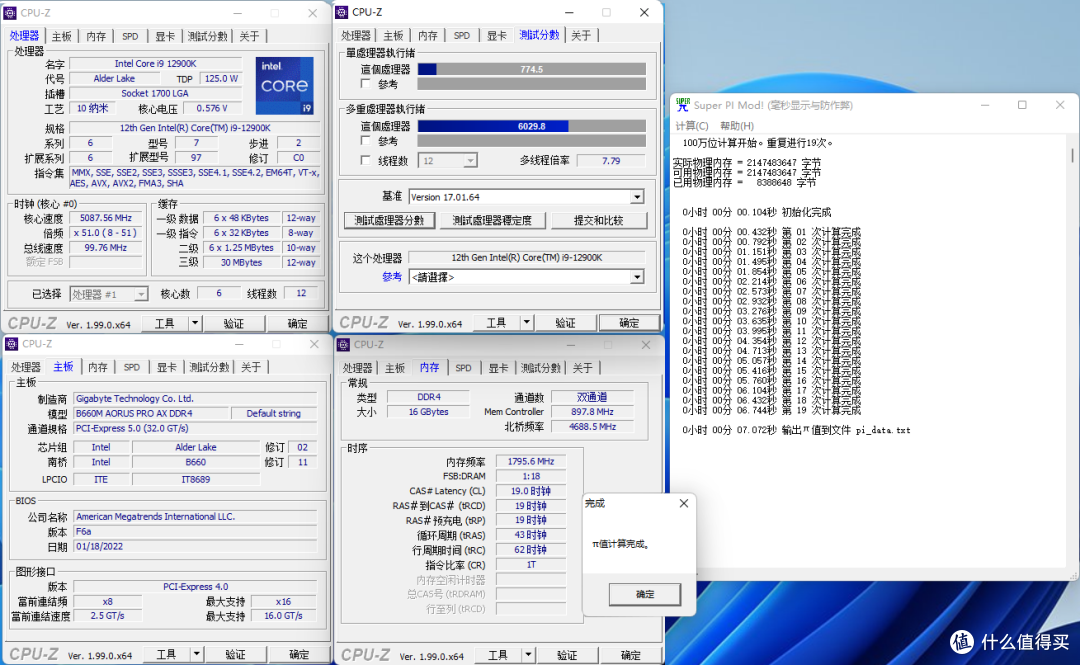Click 內存频率 1795.6 MHz value
Image resolution: width=1080 pixels, height=665 pixels.
click(x=530, y=462)
